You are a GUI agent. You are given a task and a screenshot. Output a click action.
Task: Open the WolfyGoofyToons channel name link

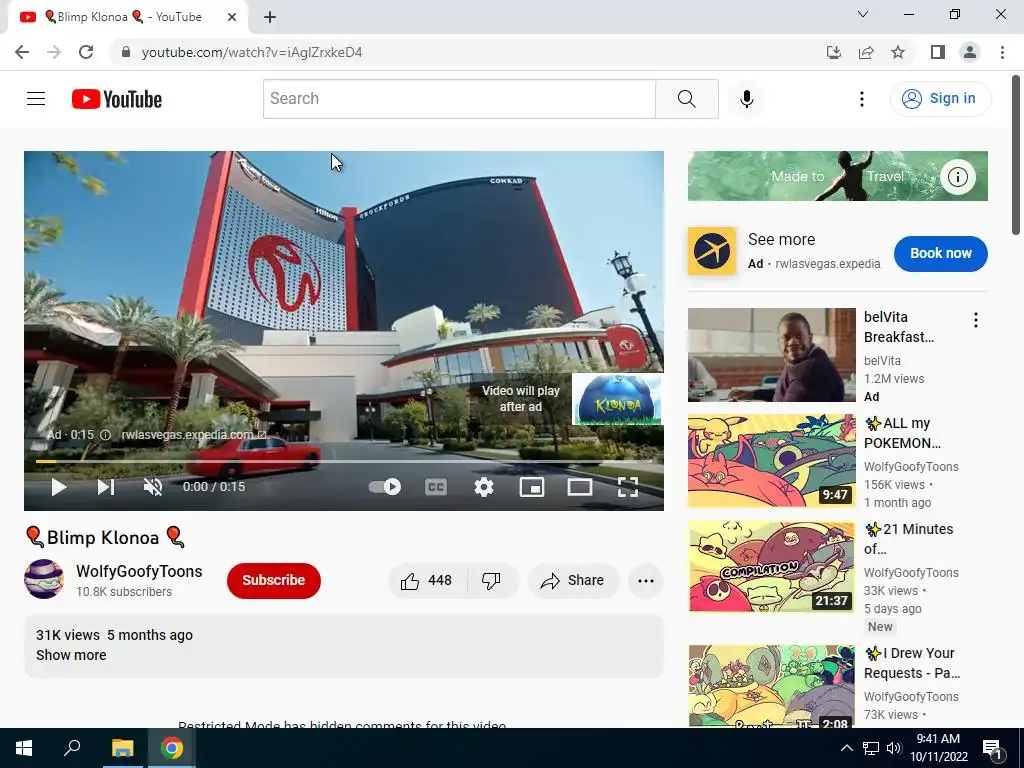tap(139, 571)
